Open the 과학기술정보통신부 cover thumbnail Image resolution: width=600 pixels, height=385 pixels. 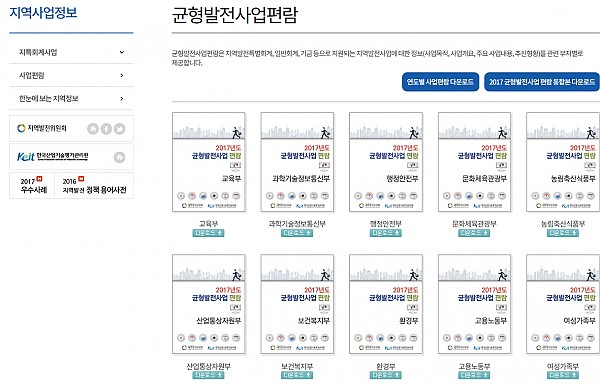pos(297,162)
